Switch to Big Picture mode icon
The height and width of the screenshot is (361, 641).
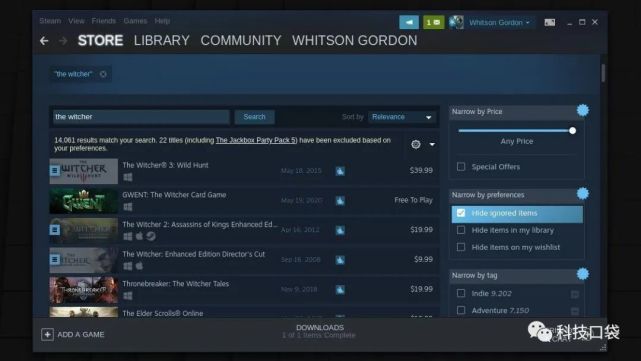(x=549, y=22)
